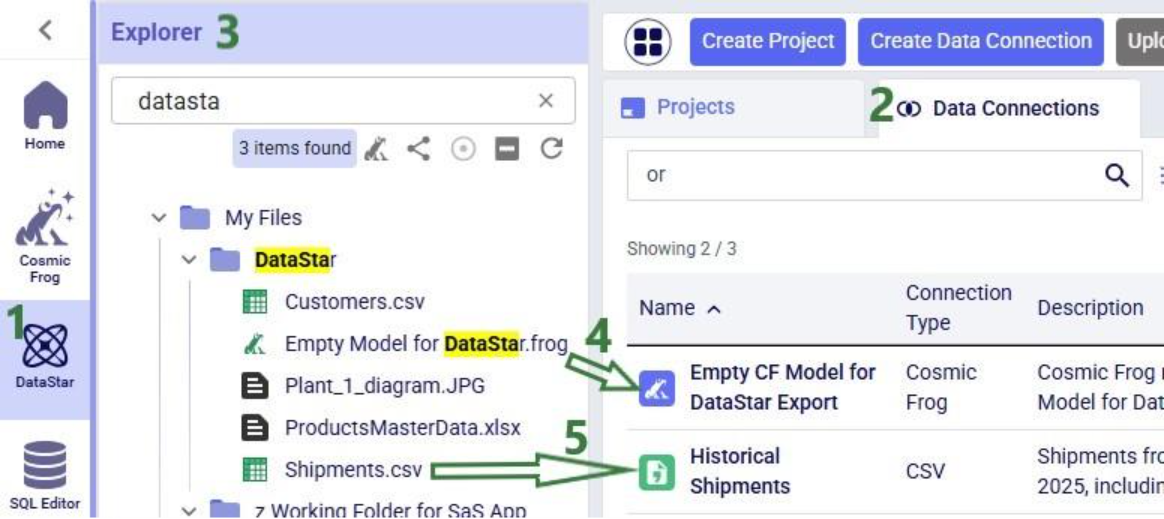Open Customers.csv file
This screenshot has height=519, width=1164.
(x=355, y=301)
